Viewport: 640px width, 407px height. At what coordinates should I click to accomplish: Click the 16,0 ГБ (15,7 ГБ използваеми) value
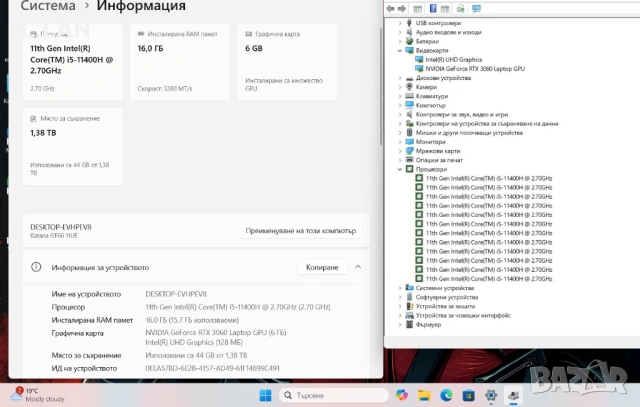(x=192, y=320)
